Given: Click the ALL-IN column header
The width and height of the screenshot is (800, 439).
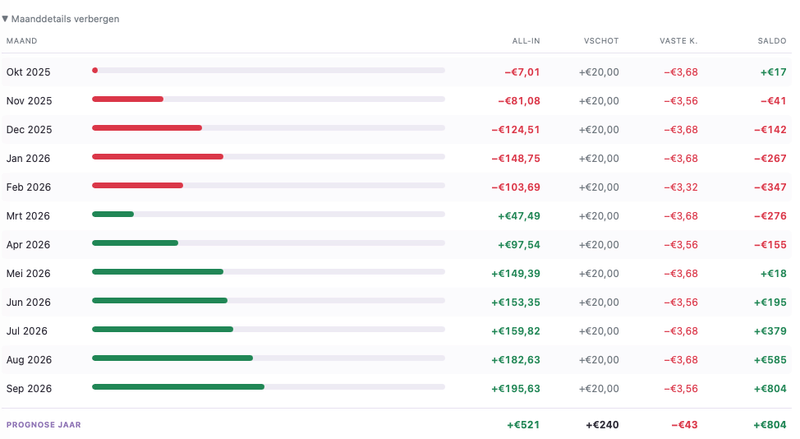Looking at the screenshot, I should pos(526,41).
